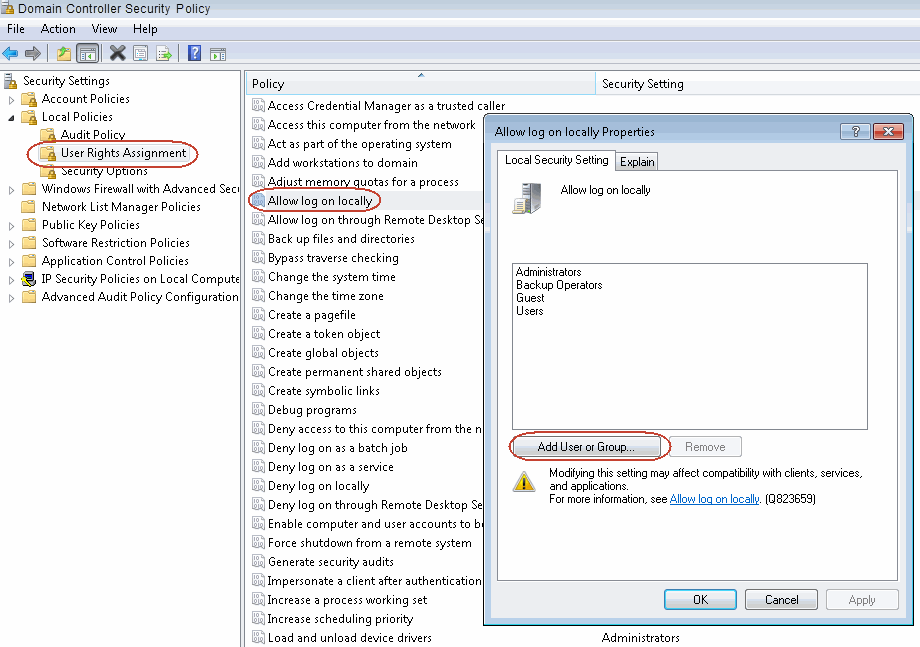The height and width of the screenshot is (647, 920).
Task: Click the Access Credential Manager policy icon
Action: [258, 106]
